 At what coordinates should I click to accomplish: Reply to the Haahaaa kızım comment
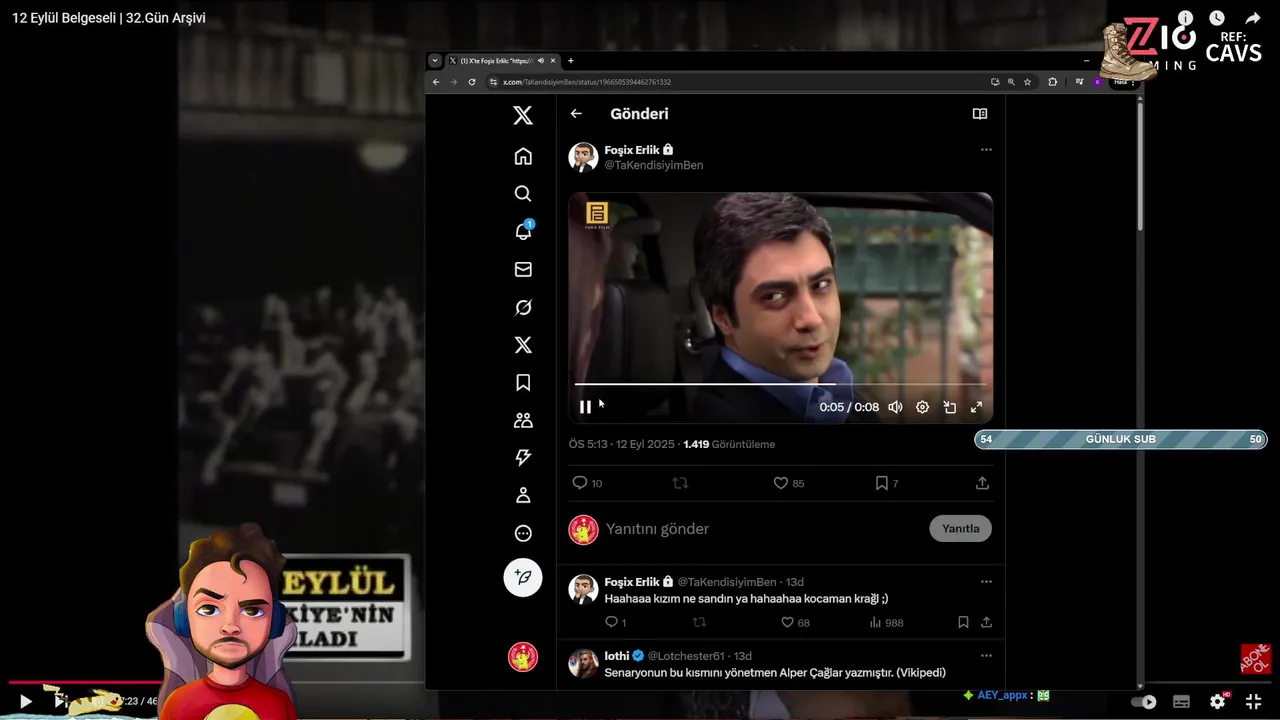[x=615, y=622]
